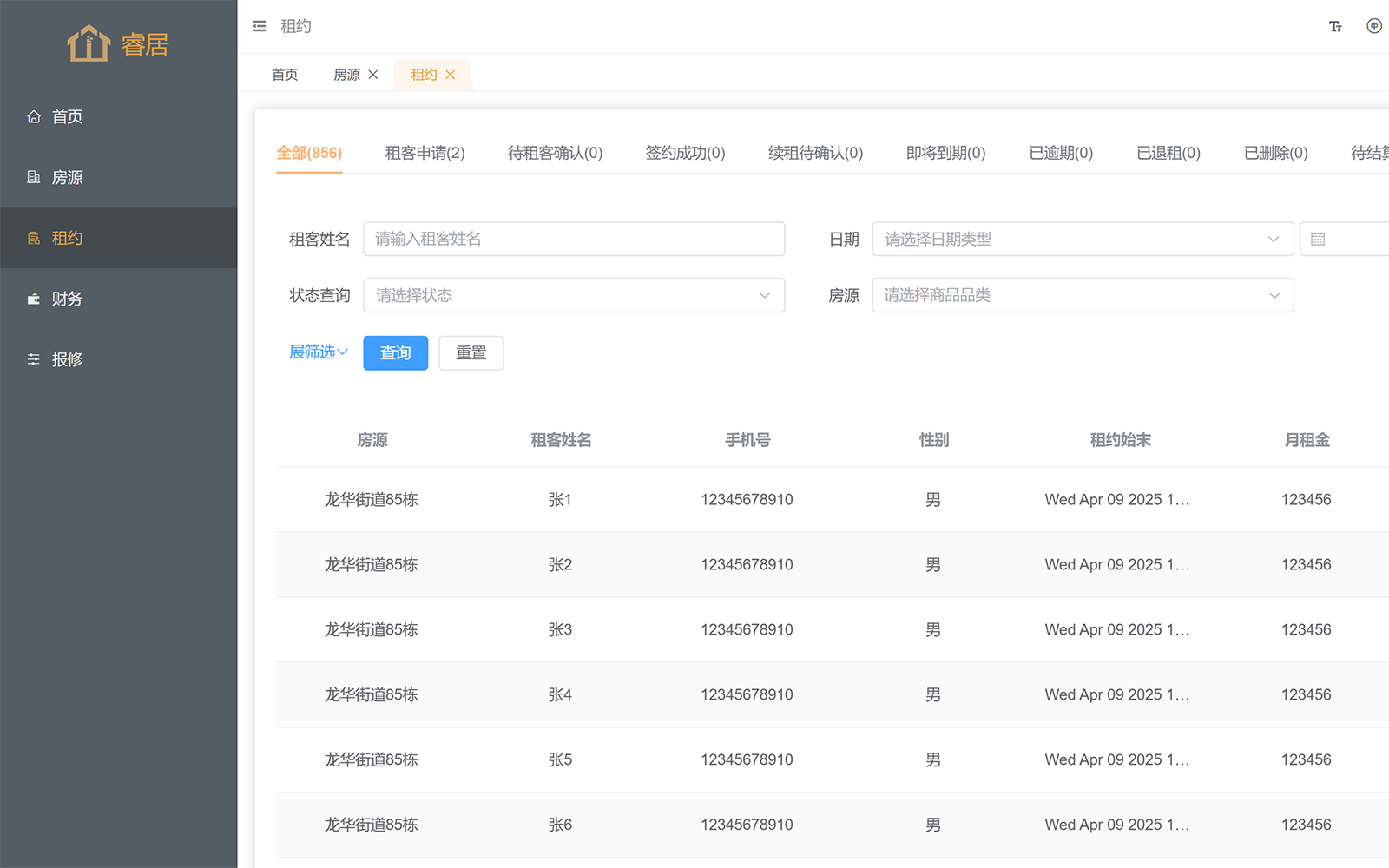Click the 重置 reset button
The height and width of the screenshot is (868, 1389).
471,353
